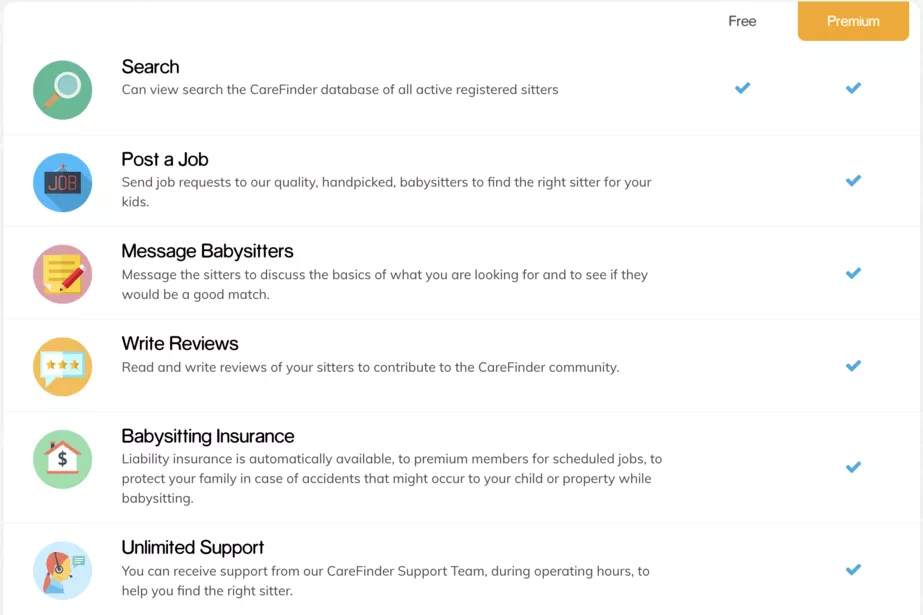This screenshot has height=615, width=923.
Task: Click the Write Reviews heading
Action: pyautogui.click(x=180, y=344)
